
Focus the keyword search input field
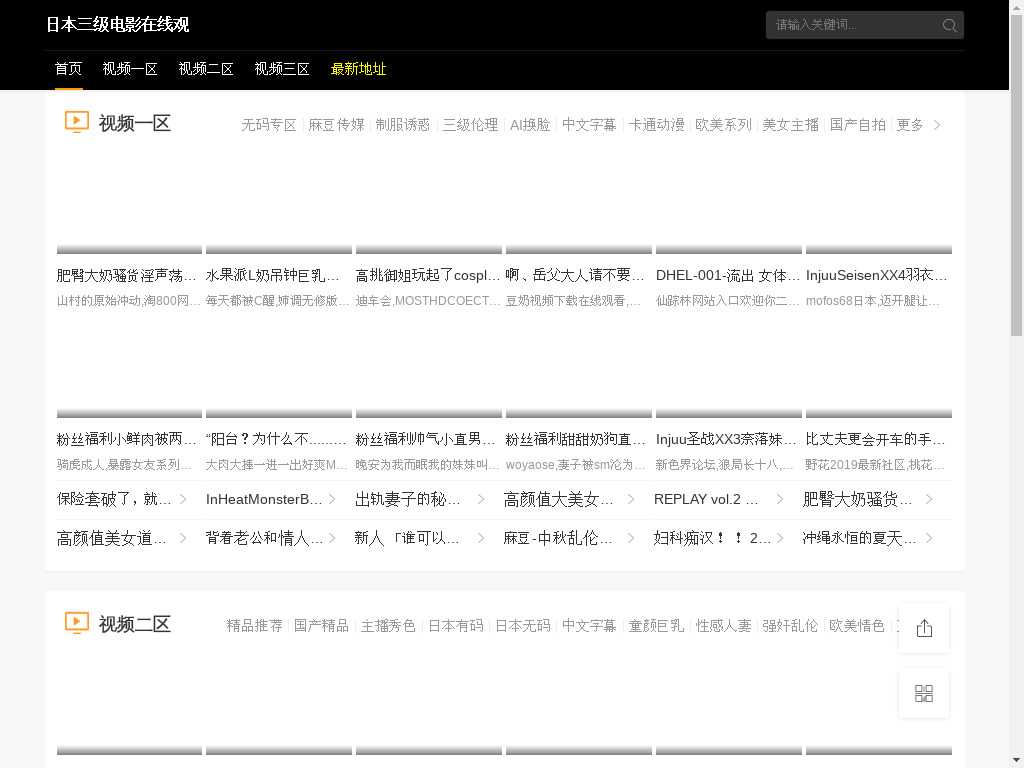[x=852, y=25]
